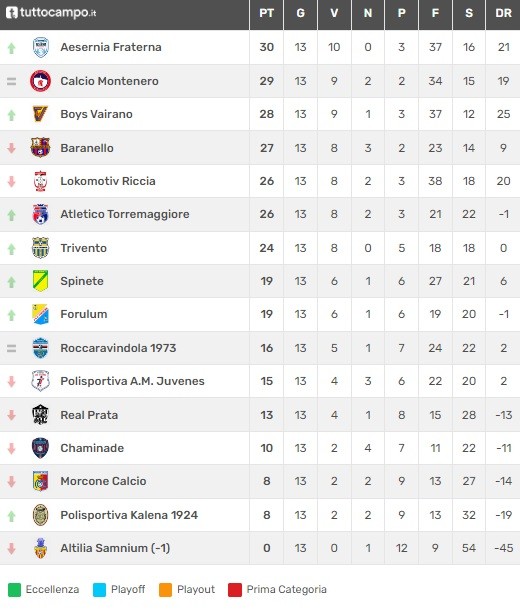Sort the table by the PT column header

click(266, 13)
